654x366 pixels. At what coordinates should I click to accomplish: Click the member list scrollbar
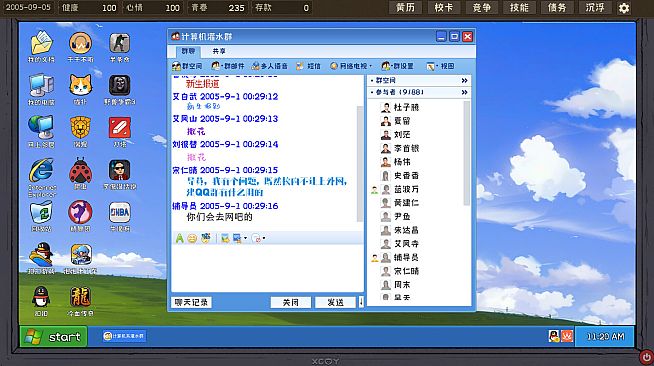tap(466, 153)
